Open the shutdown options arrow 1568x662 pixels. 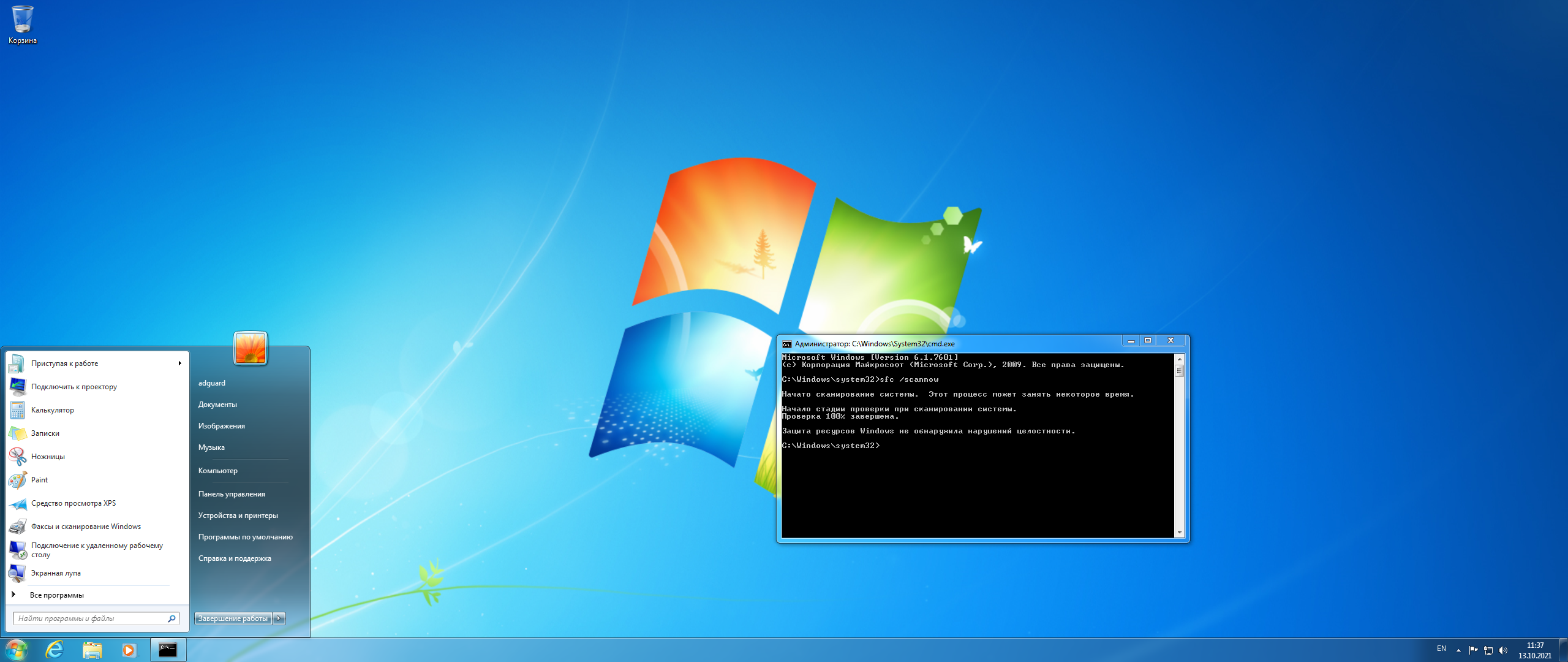279,618
